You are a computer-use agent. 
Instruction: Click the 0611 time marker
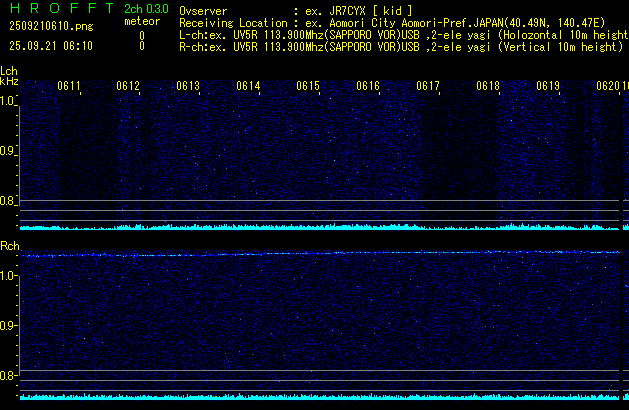(x=69, y=87)
